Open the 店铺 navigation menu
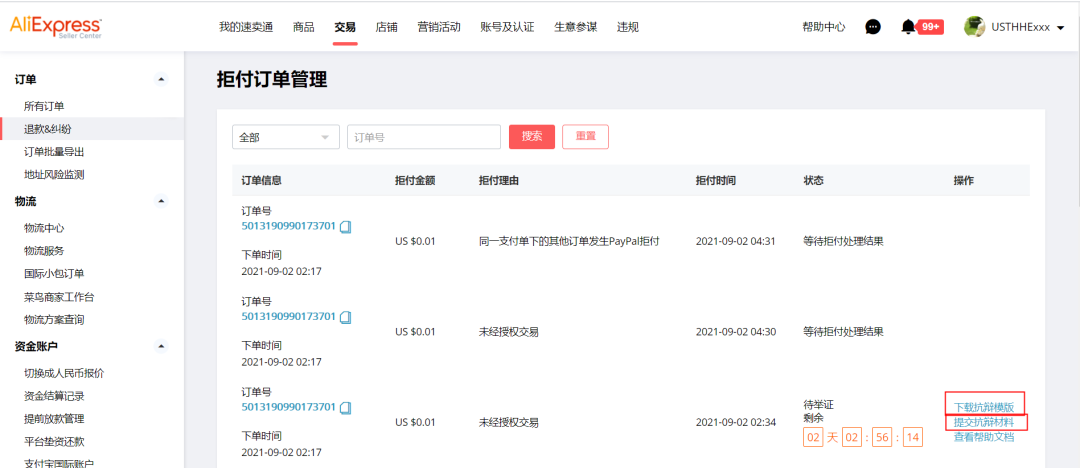The image size is (1080, 468). [386, 27]
